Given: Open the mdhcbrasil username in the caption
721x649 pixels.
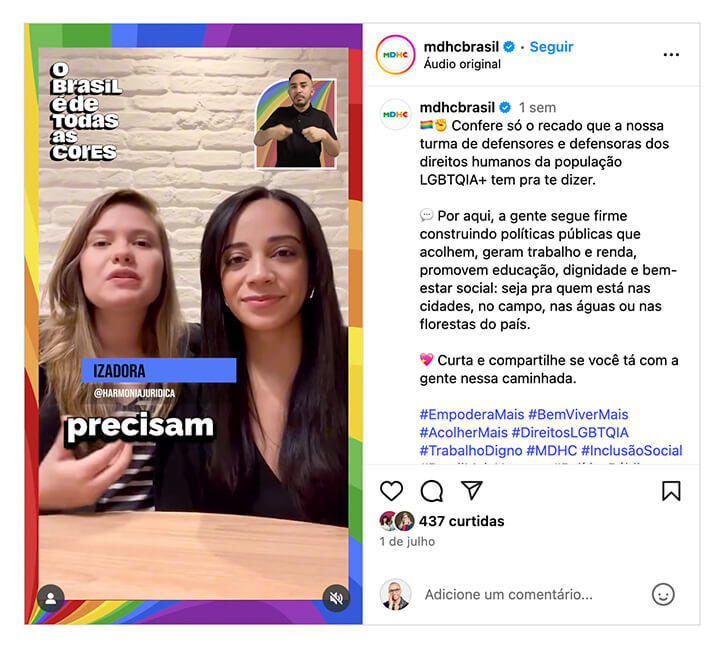Looking at the screenshot, I should point(457,107).
